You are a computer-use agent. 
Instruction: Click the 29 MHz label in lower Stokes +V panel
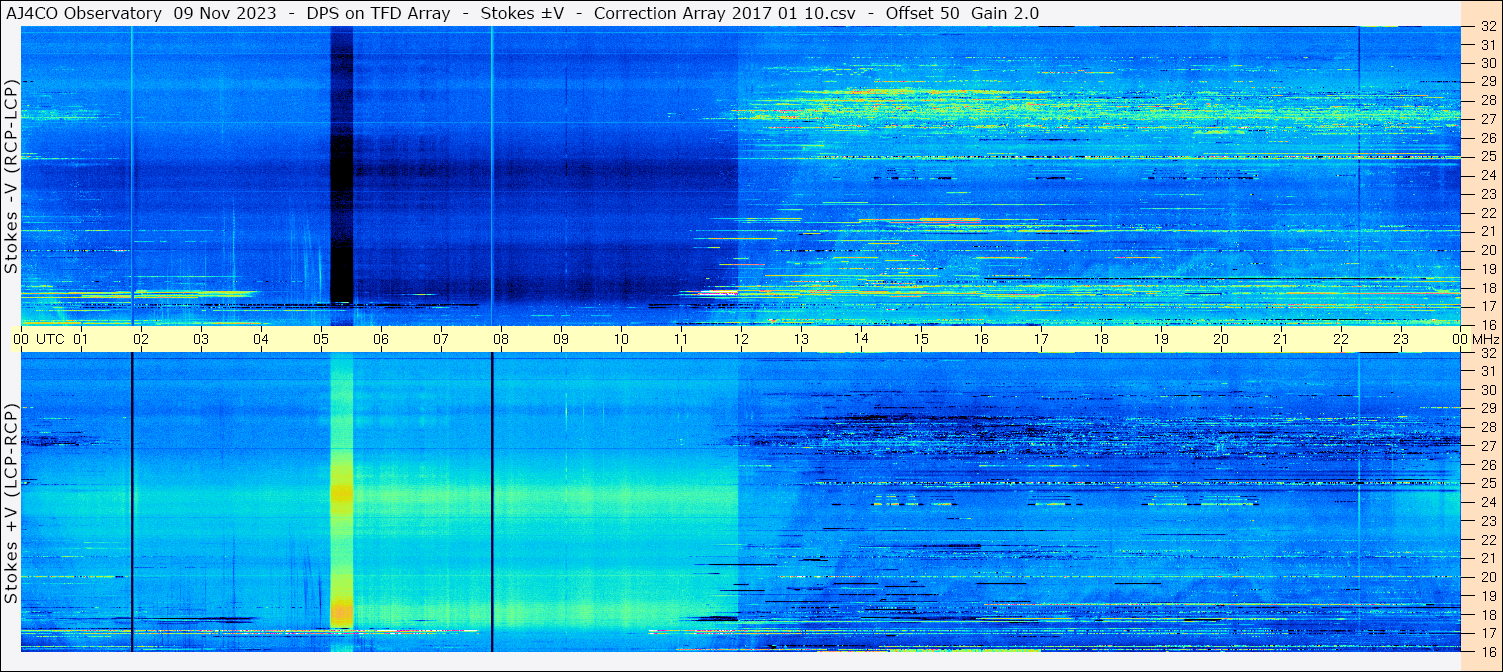coord(1488,409)
